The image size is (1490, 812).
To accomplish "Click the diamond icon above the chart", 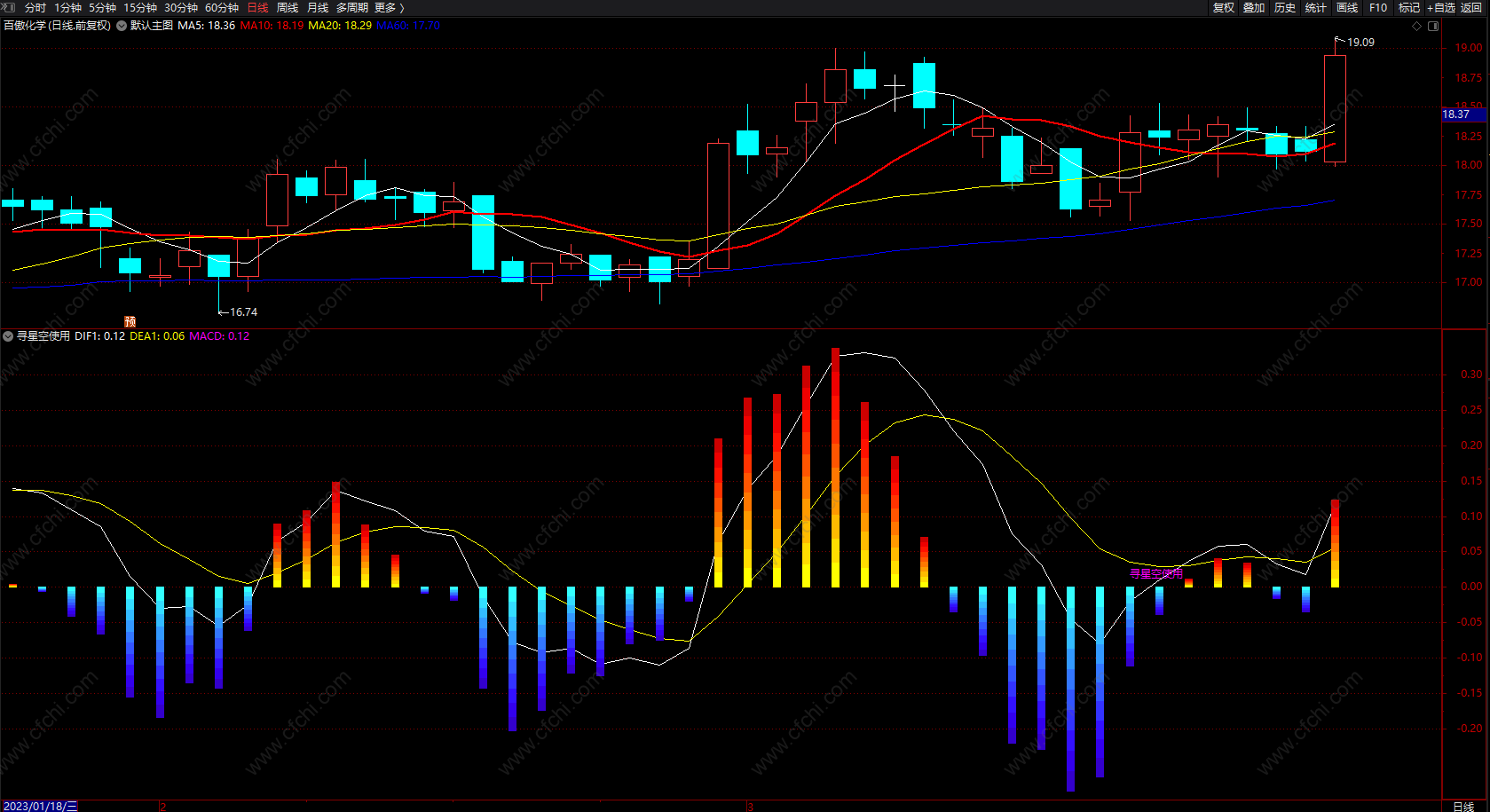I will click(1416, 26).
